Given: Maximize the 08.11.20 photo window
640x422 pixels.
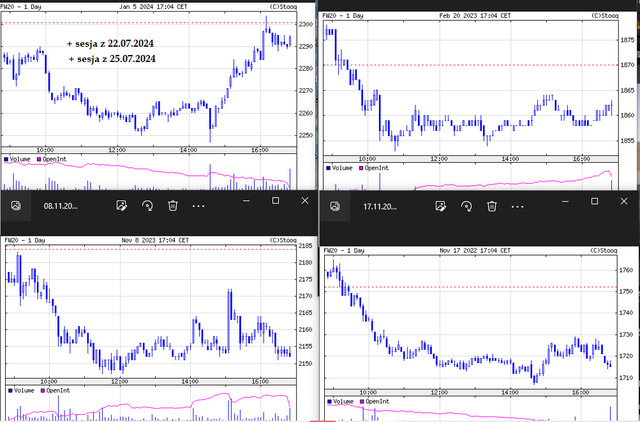Looking at the screenshot, I should pos(276,201).
